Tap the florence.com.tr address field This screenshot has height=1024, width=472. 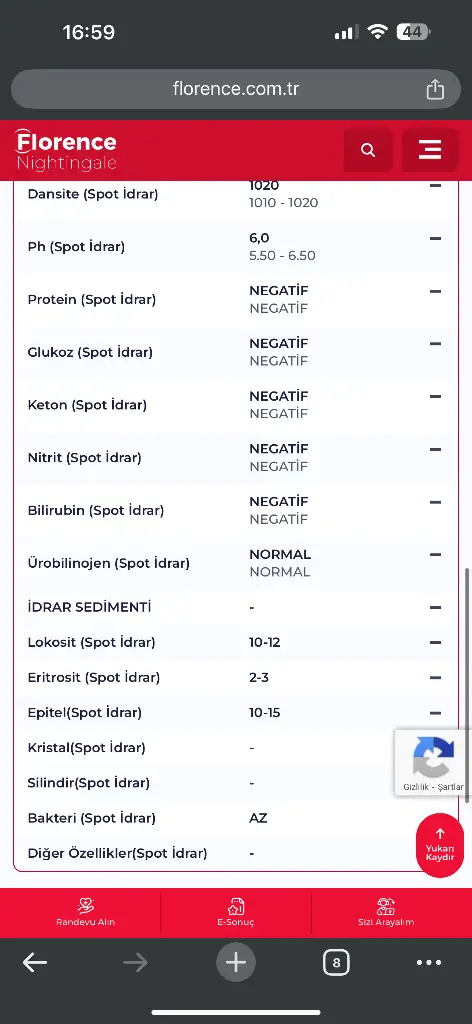pos(236,89)
